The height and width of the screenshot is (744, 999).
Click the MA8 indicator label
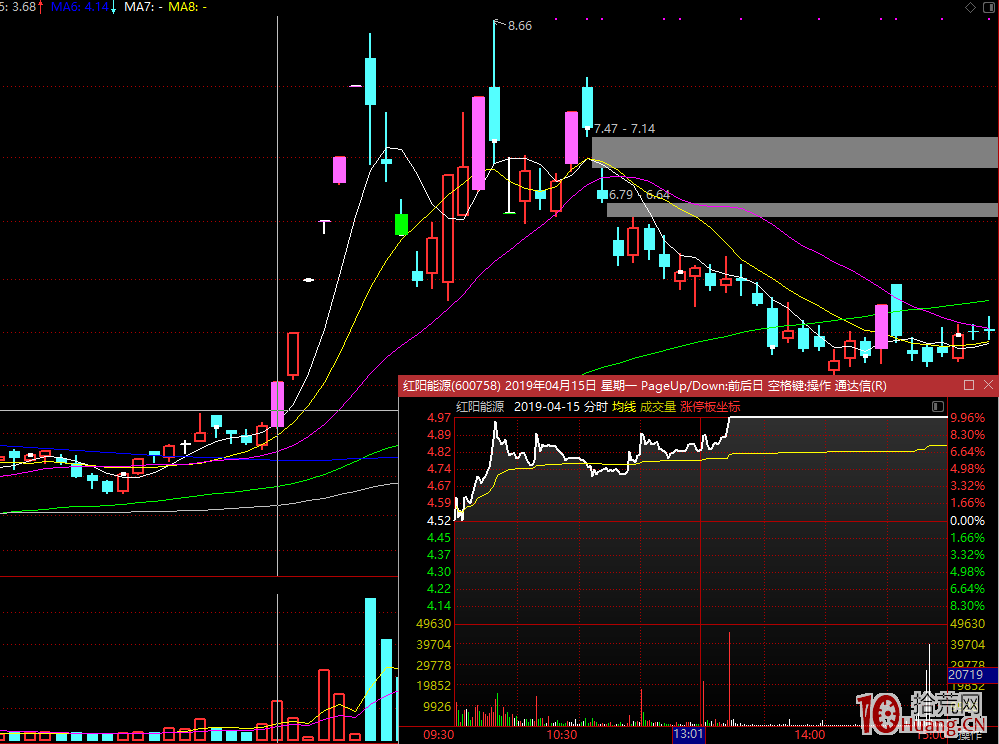tap(187, 7)
